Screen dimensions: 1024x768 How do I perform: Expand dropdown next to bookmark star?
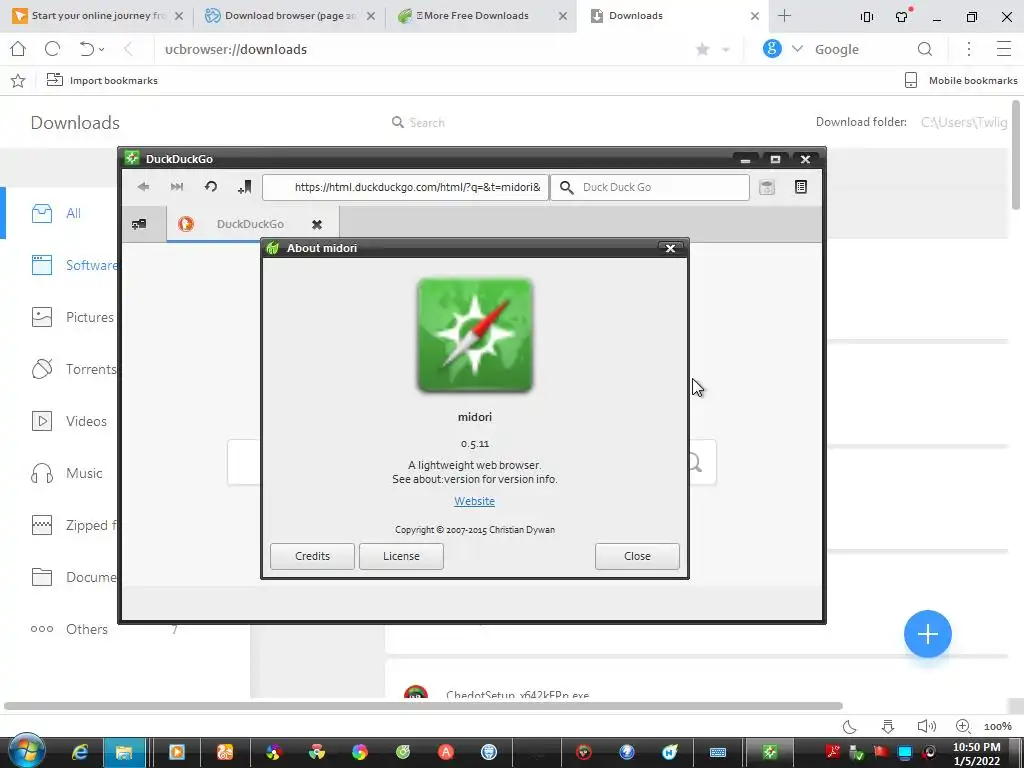coord(726,50)
